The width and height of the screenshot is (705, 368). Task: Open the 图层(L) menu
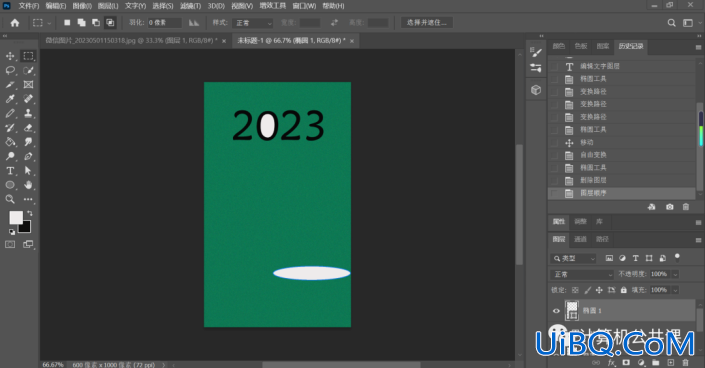click(x=108, y=6)
